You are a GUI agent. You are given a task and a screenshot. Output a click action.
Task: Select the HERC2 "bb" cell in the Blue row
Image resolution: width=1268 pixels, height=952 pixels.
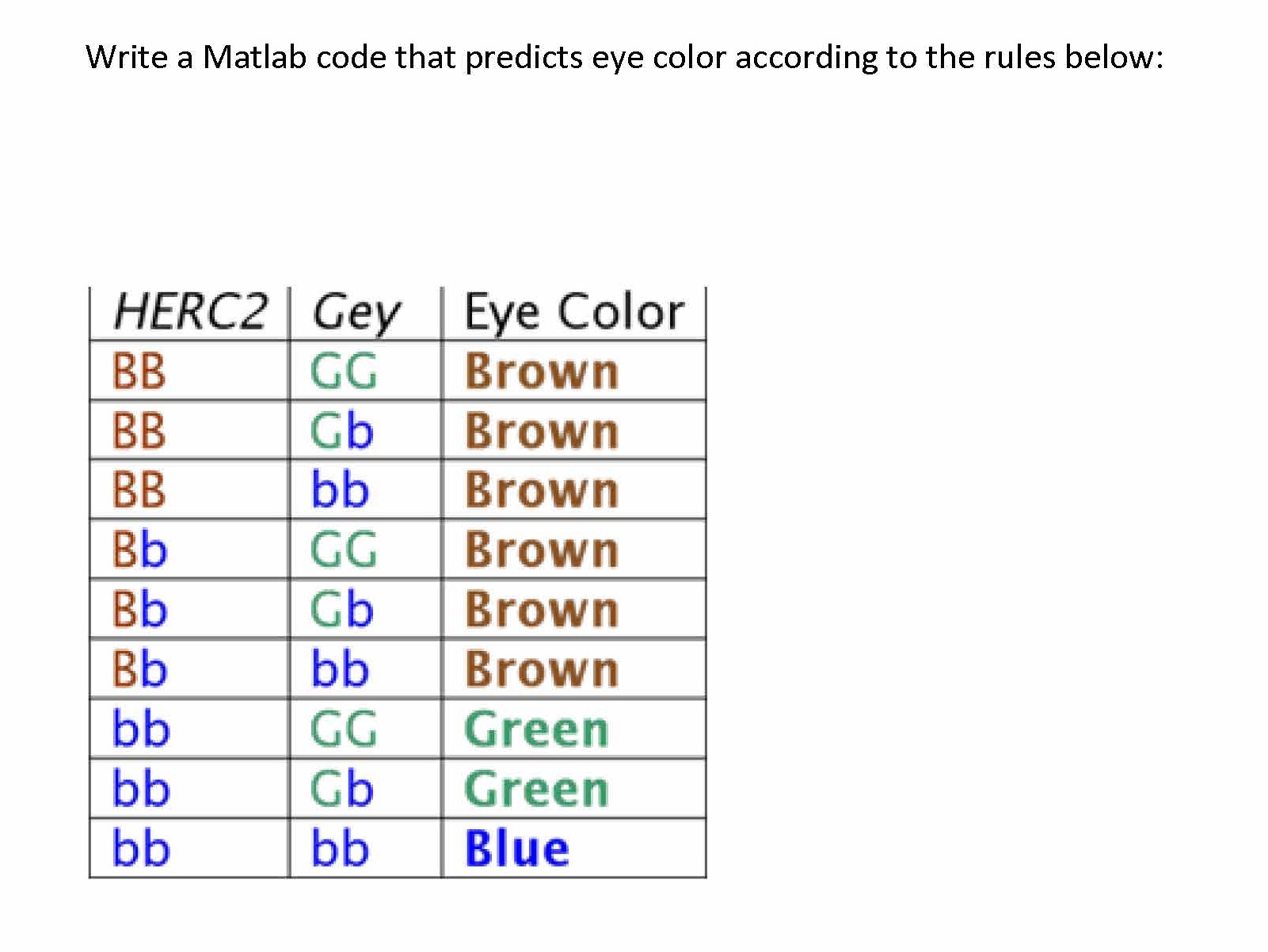(x=141, y=848)
